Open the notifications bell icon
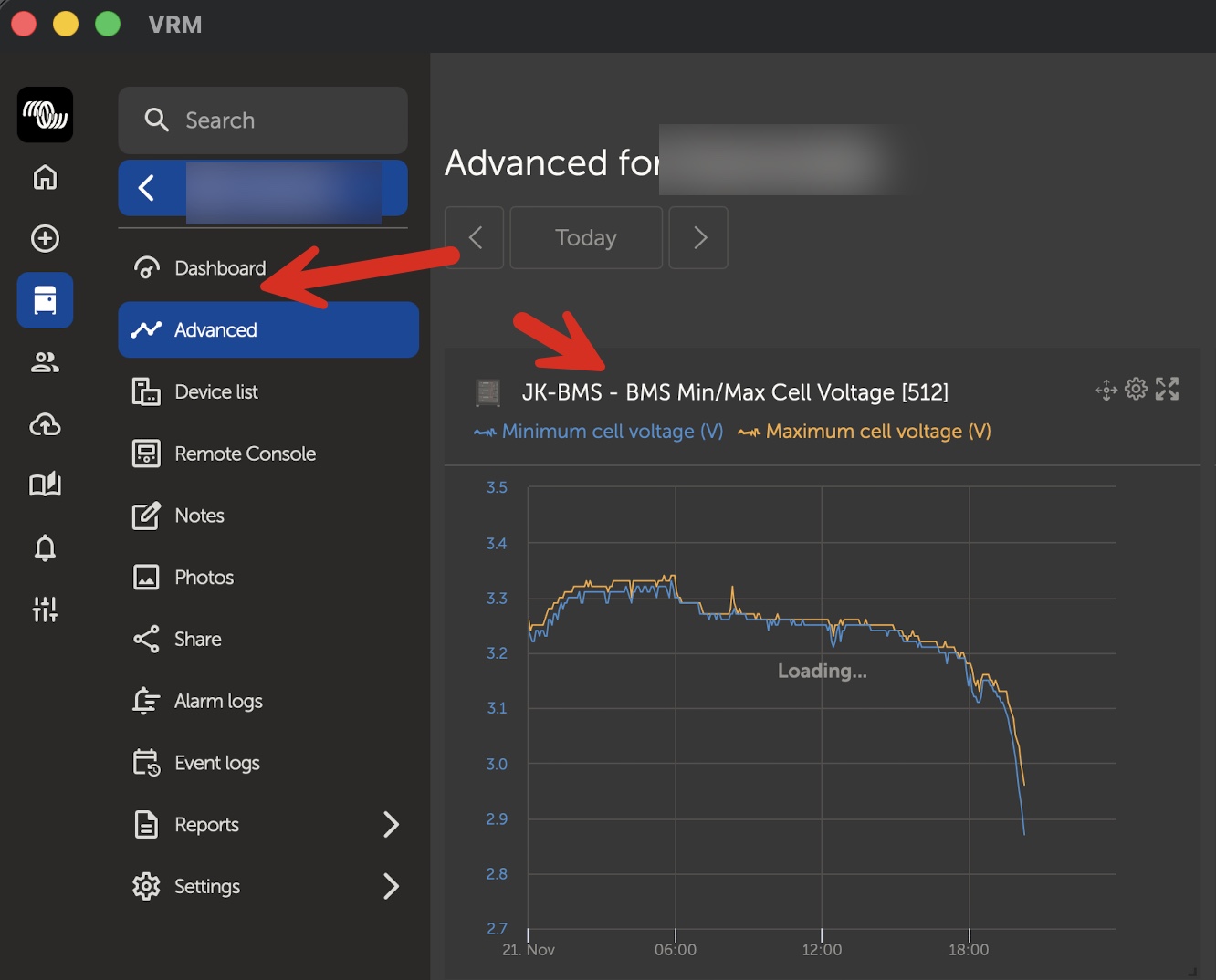The image size is (1216, 980). 45,547
